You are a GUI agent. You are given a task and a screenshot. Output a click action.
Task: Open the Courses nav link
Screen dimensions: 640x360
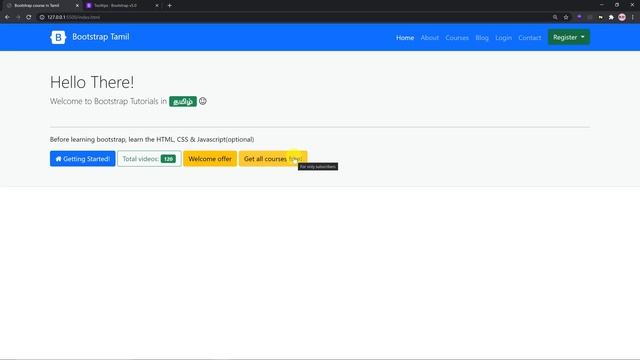[x=457, y=38]
